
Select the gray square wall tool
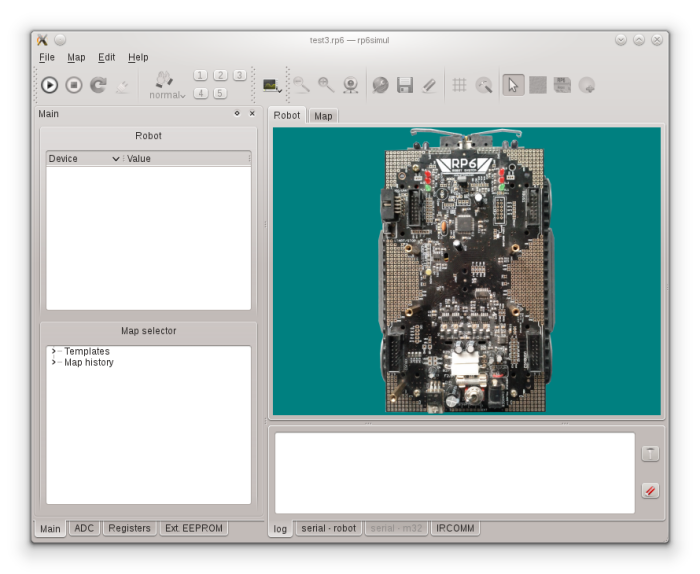538,85
